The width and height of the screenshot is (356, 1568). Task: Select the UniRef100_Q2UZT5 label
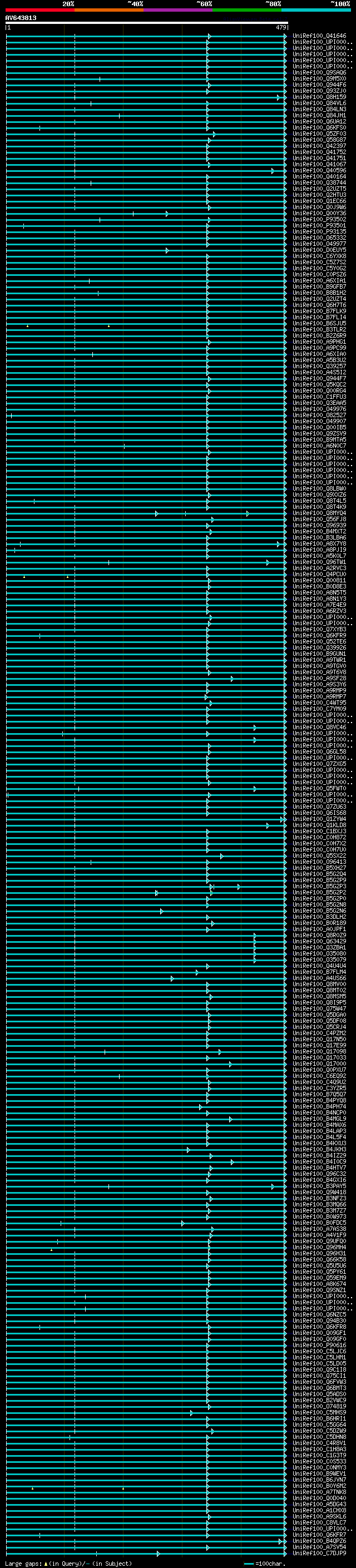coord(319,189)
